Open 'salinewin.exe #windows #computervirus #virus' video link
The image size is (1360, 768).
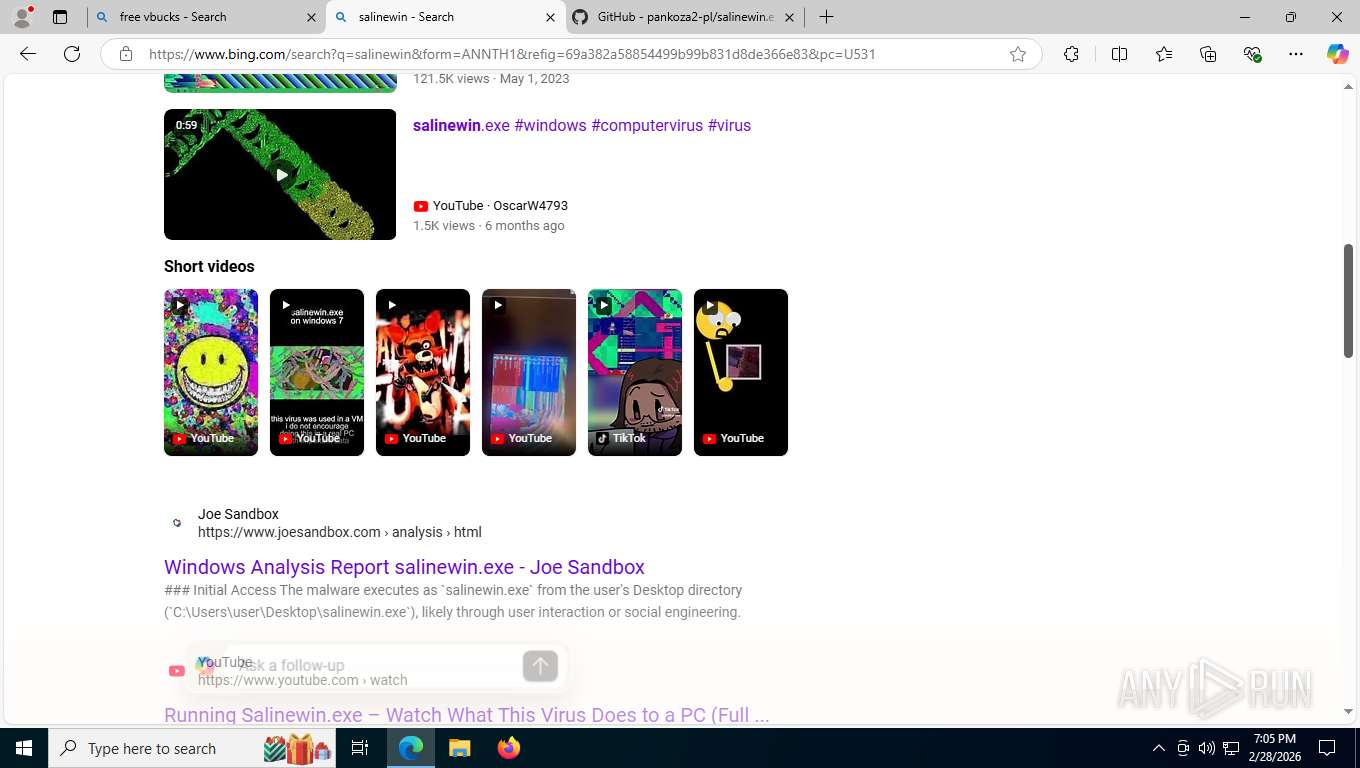tap(582, 125)
